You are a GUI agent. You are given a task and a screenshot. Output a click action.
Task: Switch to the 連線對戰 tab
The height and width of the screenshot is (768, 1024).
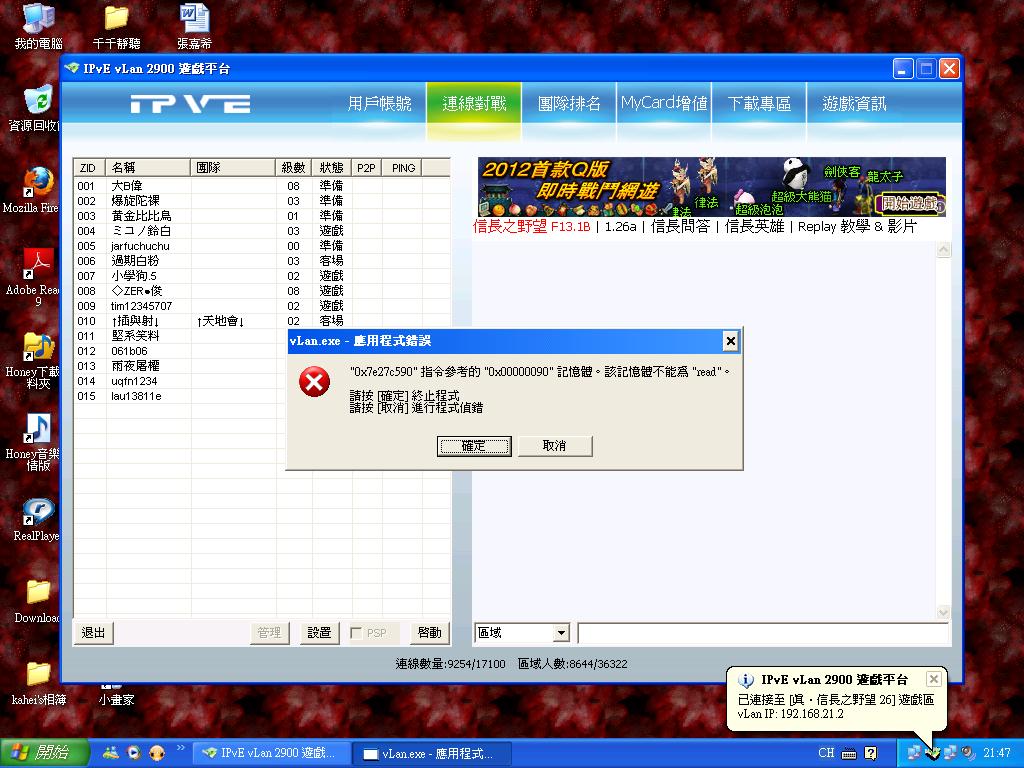pyautogui.click(x=474, y=104)
